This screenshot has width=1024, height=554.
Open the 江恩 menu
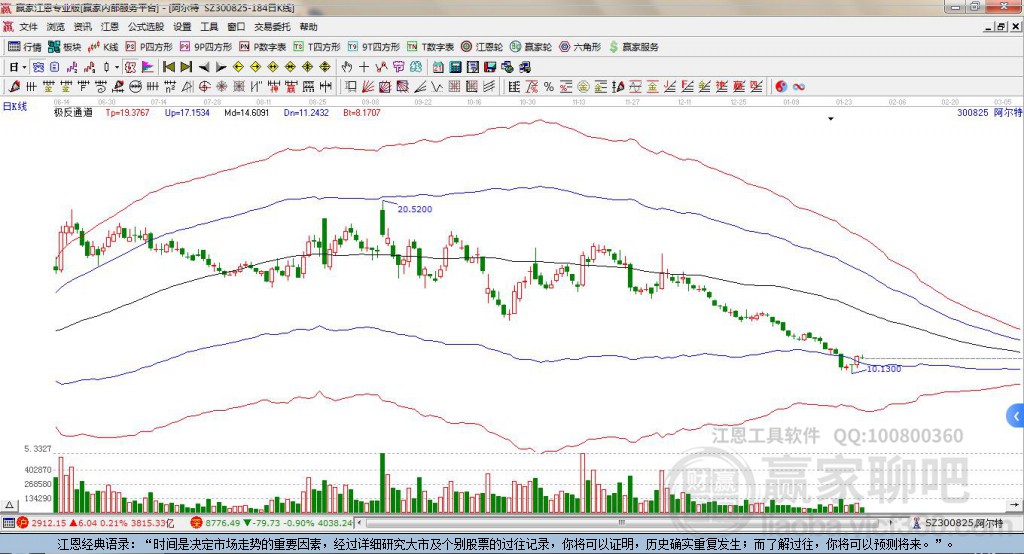(x=109, y=27)
